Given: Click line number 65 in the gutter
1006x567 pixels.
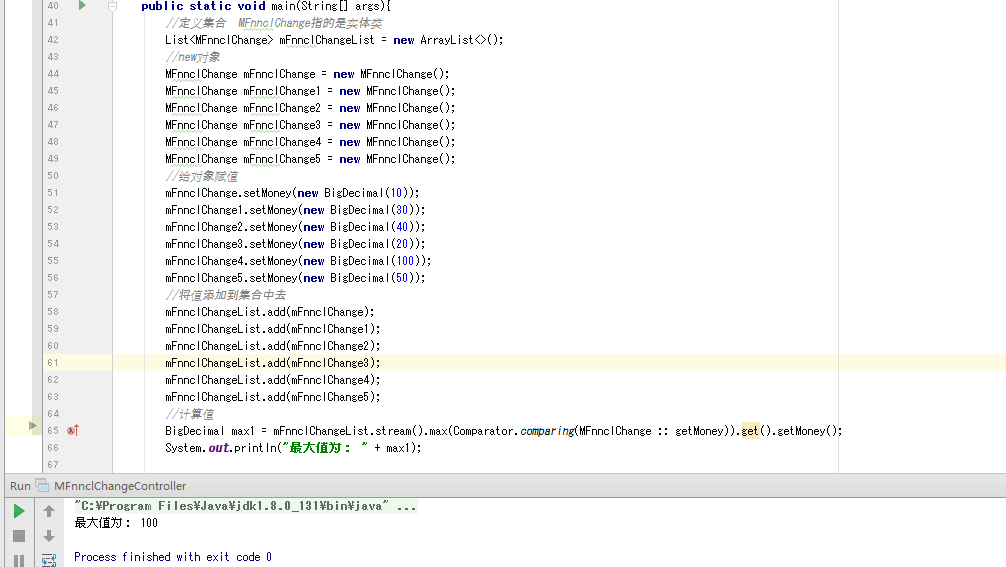Looking at the screenshot, I should pos(53,430).
